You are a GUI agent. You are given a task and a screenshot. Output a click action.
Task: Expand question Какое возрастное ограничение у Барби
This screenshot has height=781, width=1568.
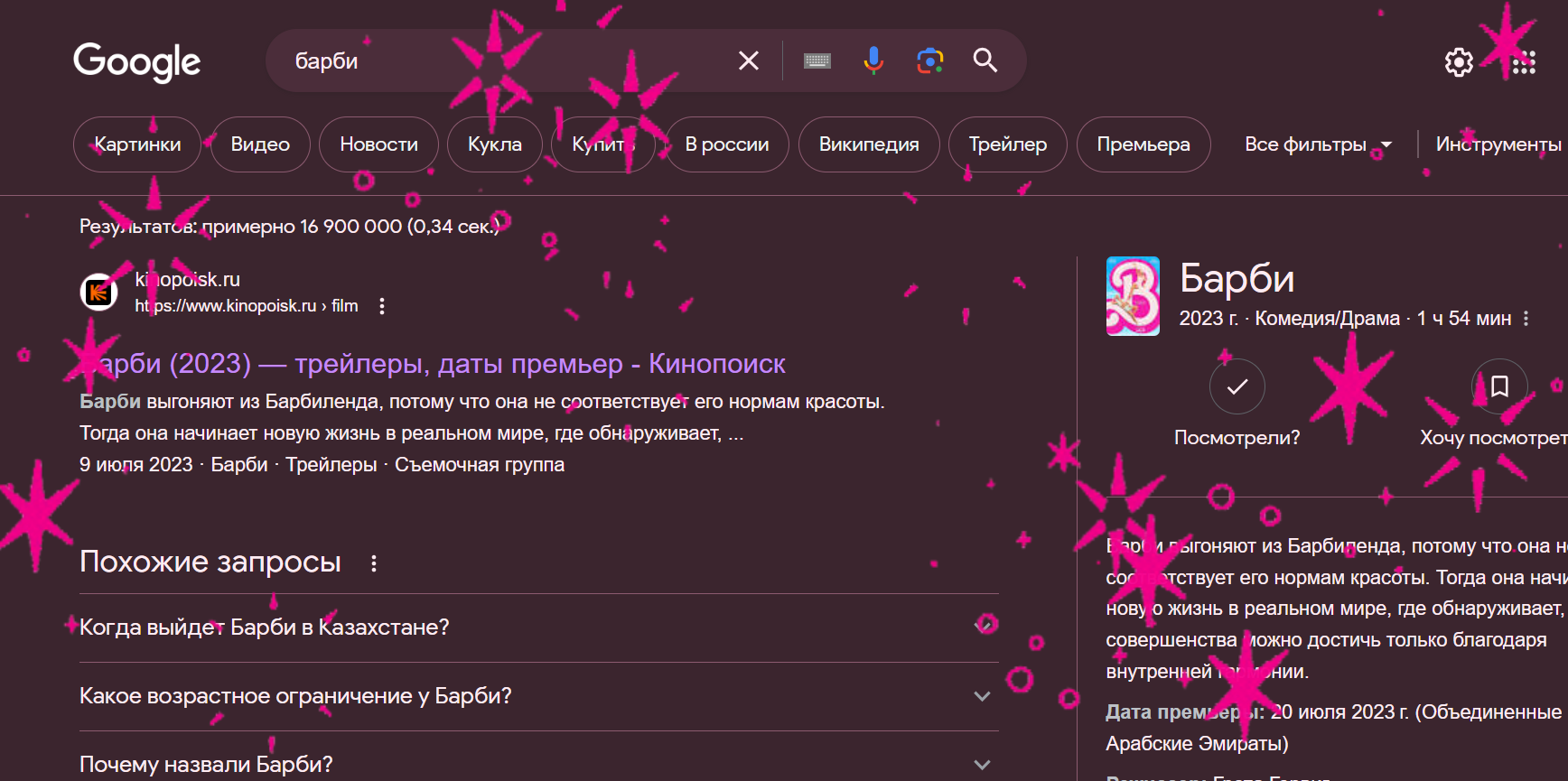(x=539, y=696)
